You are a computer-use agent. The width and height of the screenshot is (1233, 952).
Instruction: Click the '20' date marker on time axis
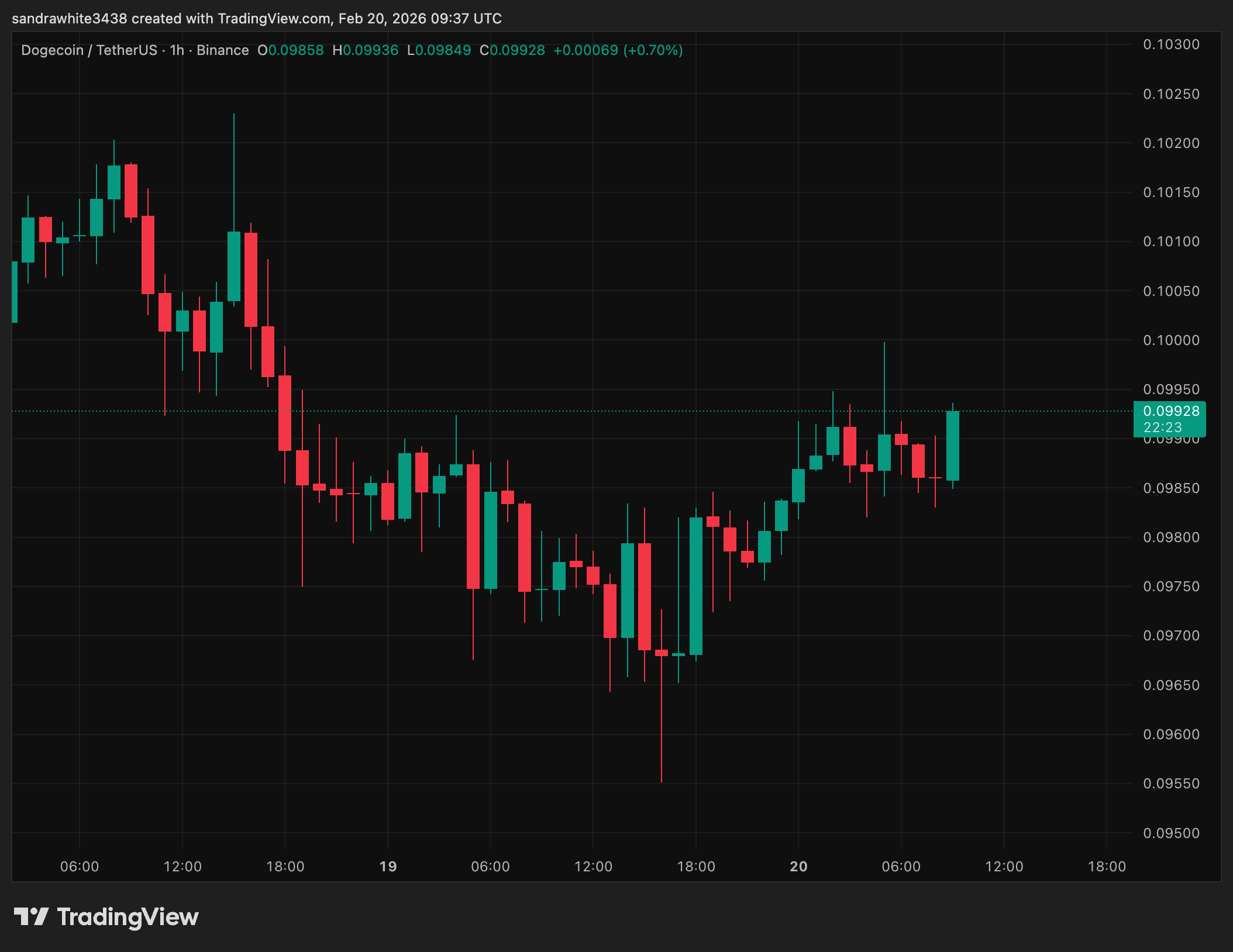[x=798, y=867]
